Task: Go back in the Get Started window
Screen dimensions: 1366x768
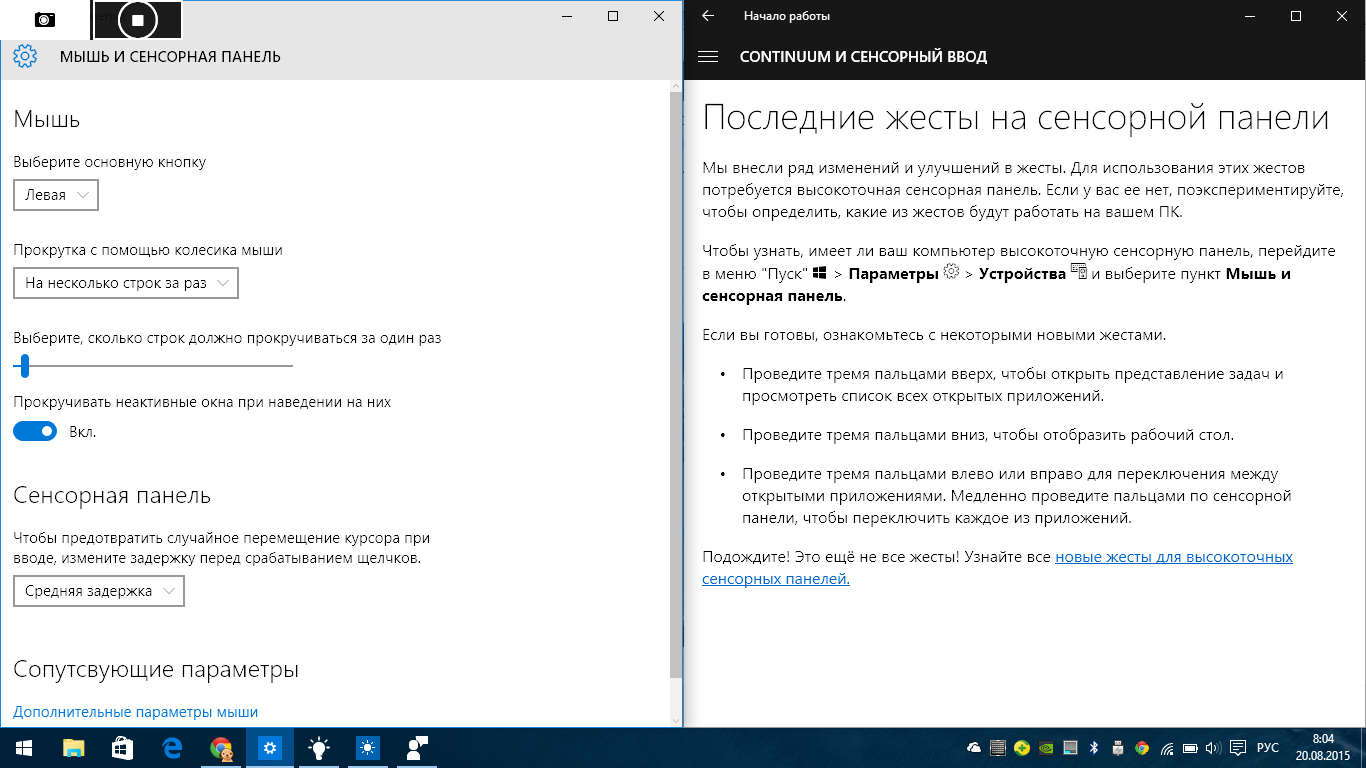Action: [x=708, y=16]
